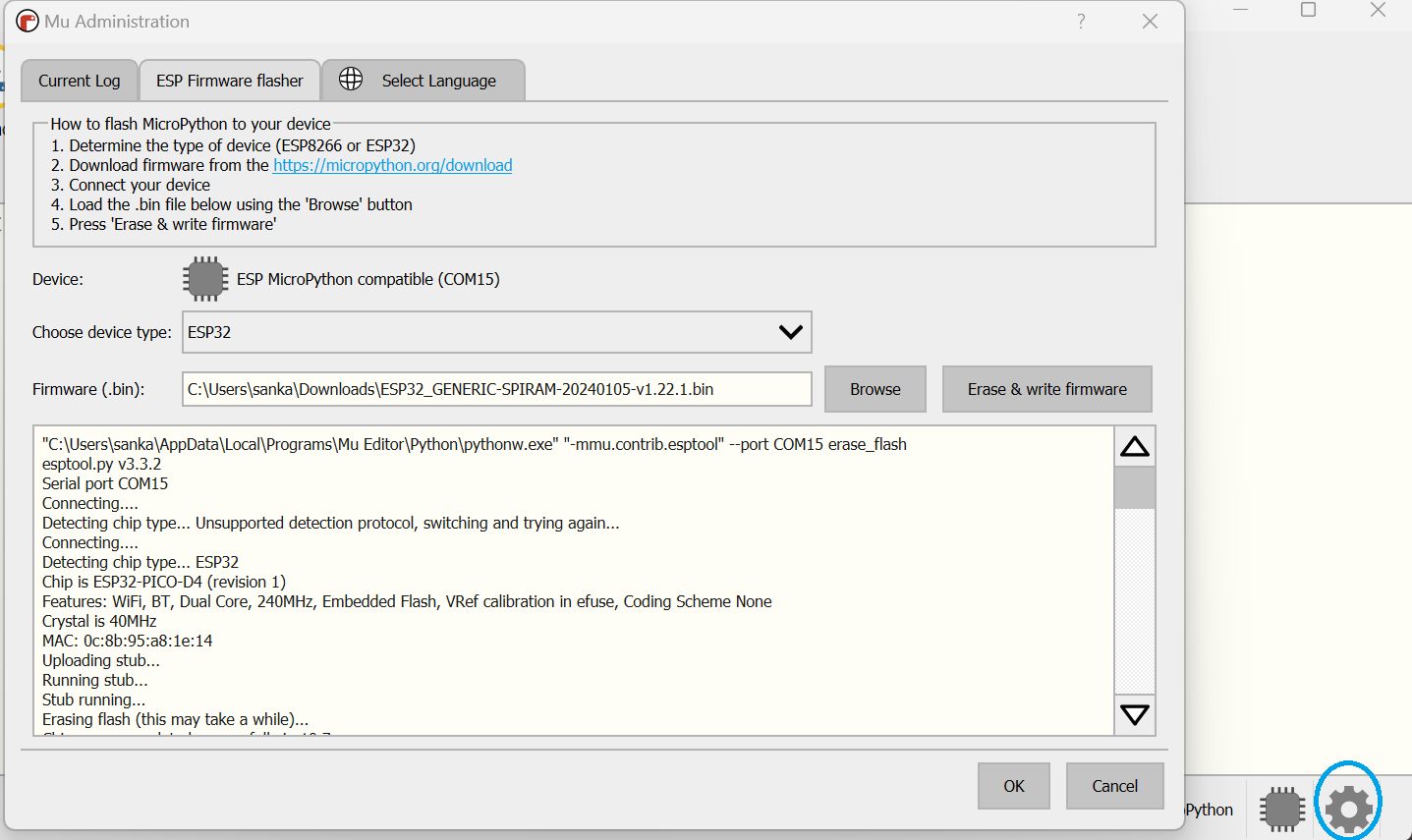Click the 'Chip is ESP32-PICO-D4 (revision 1)' line
Image resolution: width=1412 pixels, height=840 pixels.
[x=164, y=582]
